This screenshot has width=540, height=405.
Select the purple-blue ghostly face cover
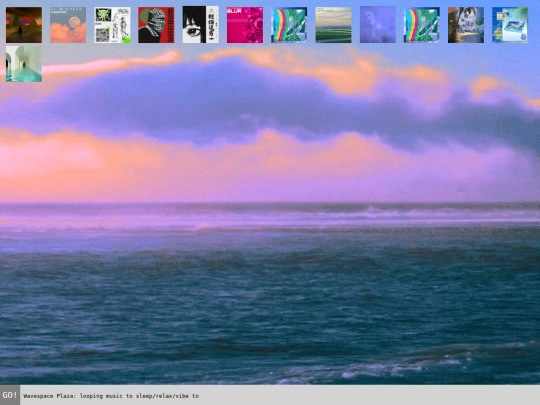click(x=378, y=25)
